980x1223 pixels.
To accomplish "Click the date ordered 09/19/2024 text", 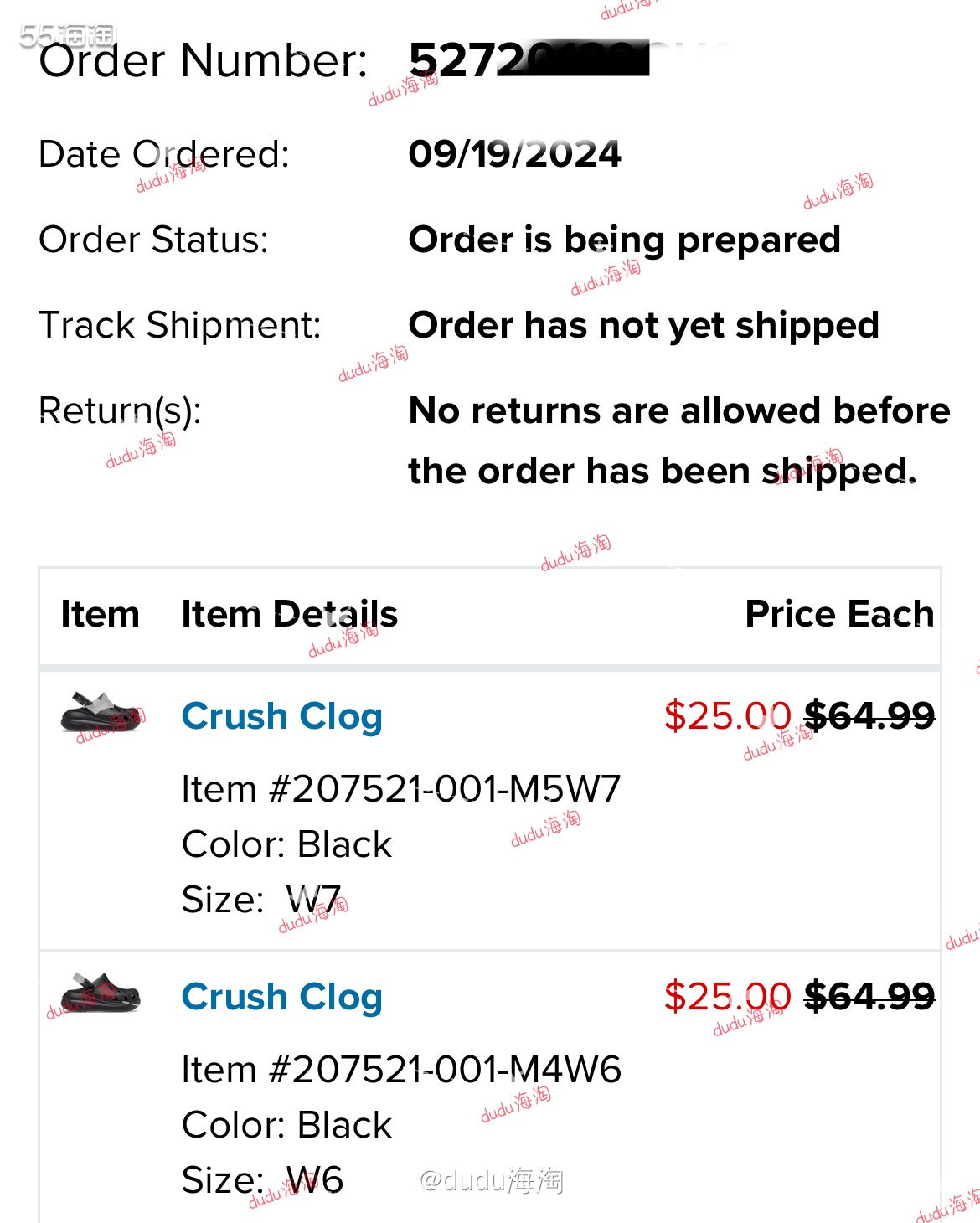I will tap(514, 154).
